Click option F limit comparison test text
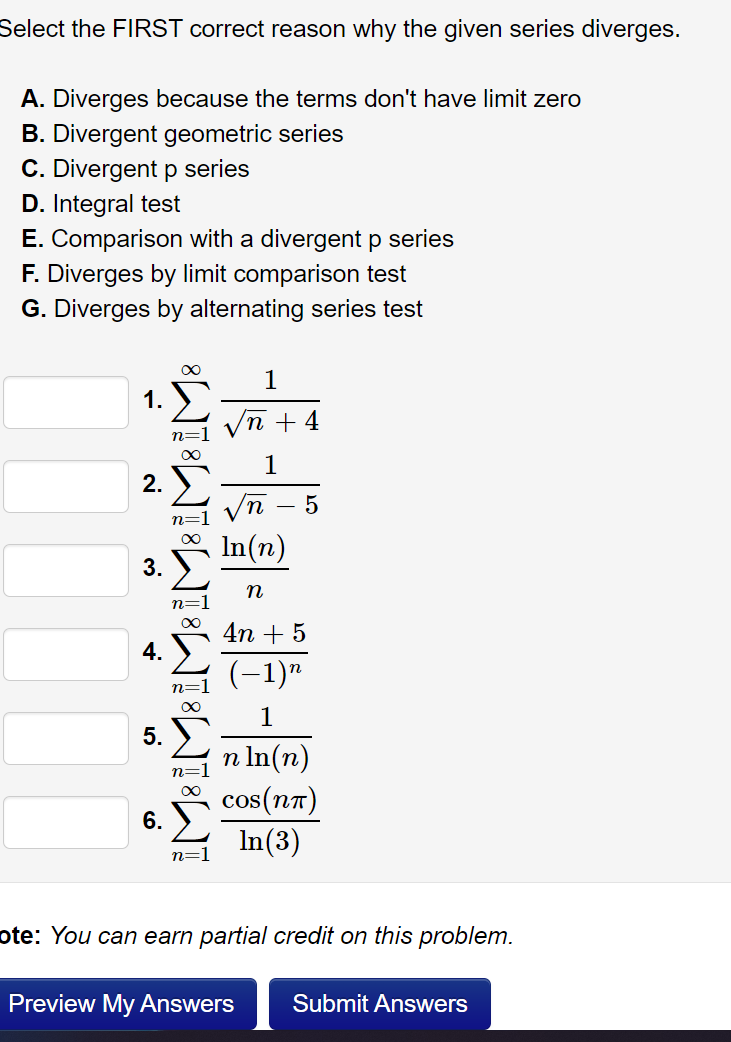 (x=213, y=274)
